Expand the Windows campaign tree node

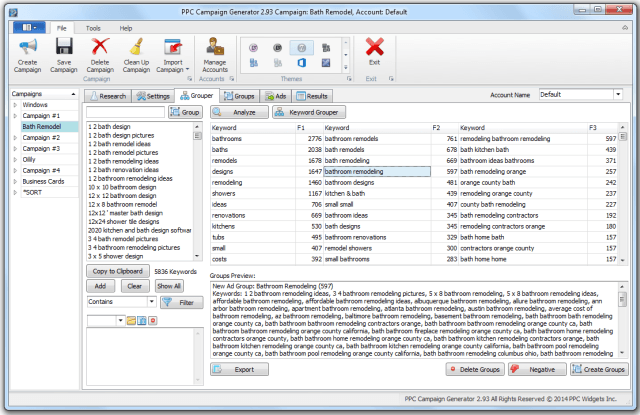(14, 105)
